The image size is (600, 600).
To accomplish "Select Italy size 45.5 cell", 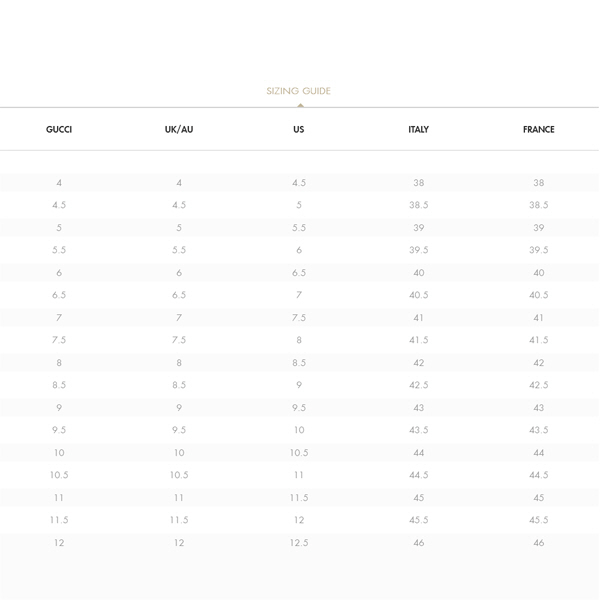I will point(419,520).
